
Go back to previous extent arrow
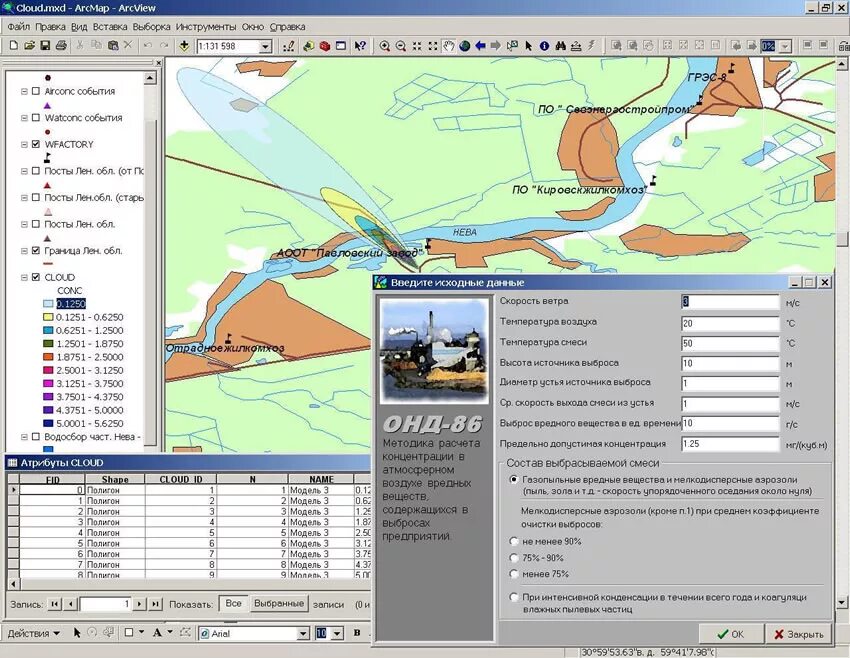(x=480, y=46)
